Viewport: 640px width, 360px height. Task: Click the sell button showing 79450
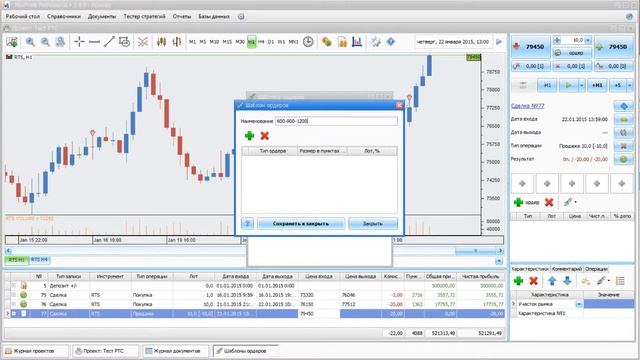tap(531, 47)
